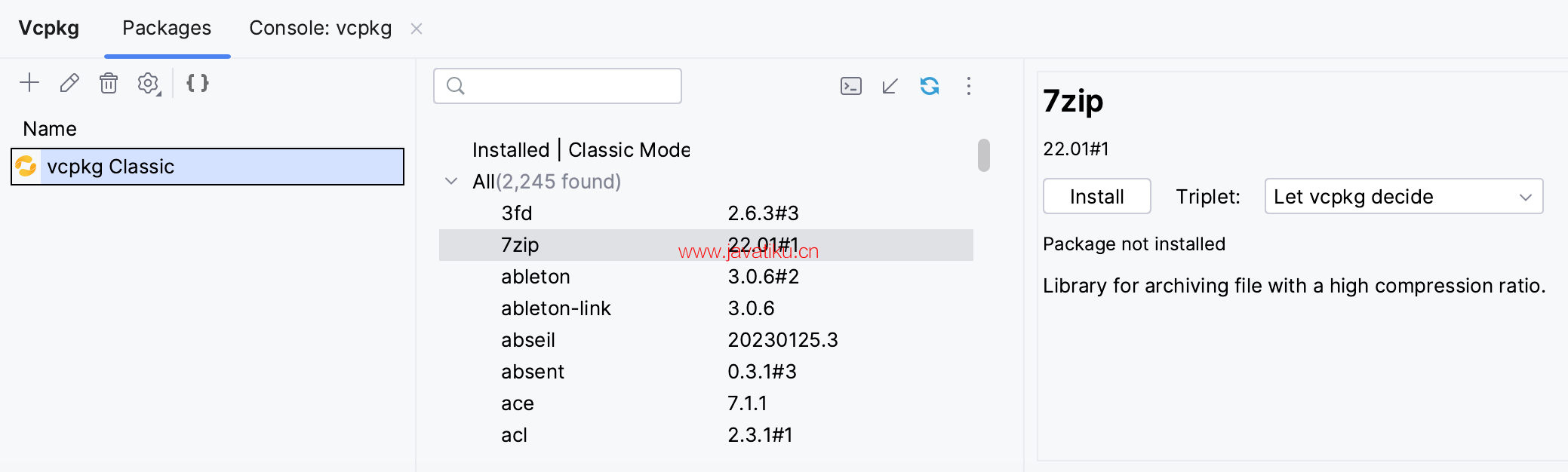Open the Triplet dropdown Let vcpkg decide
Screen dimensions: 1568x472
[x=1404, y=197]
